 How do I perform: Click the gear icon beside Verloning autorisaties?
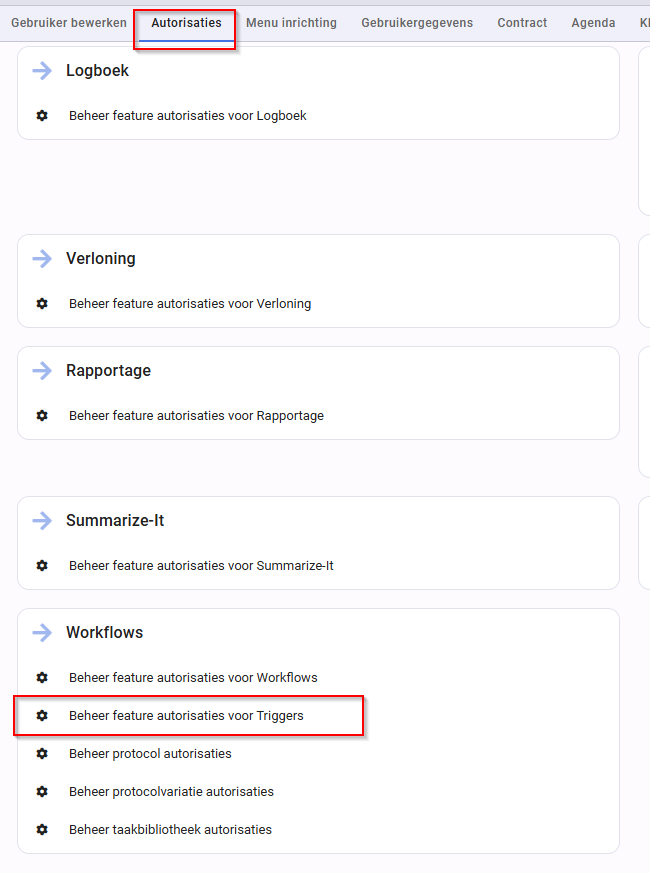tap(42, 303)
